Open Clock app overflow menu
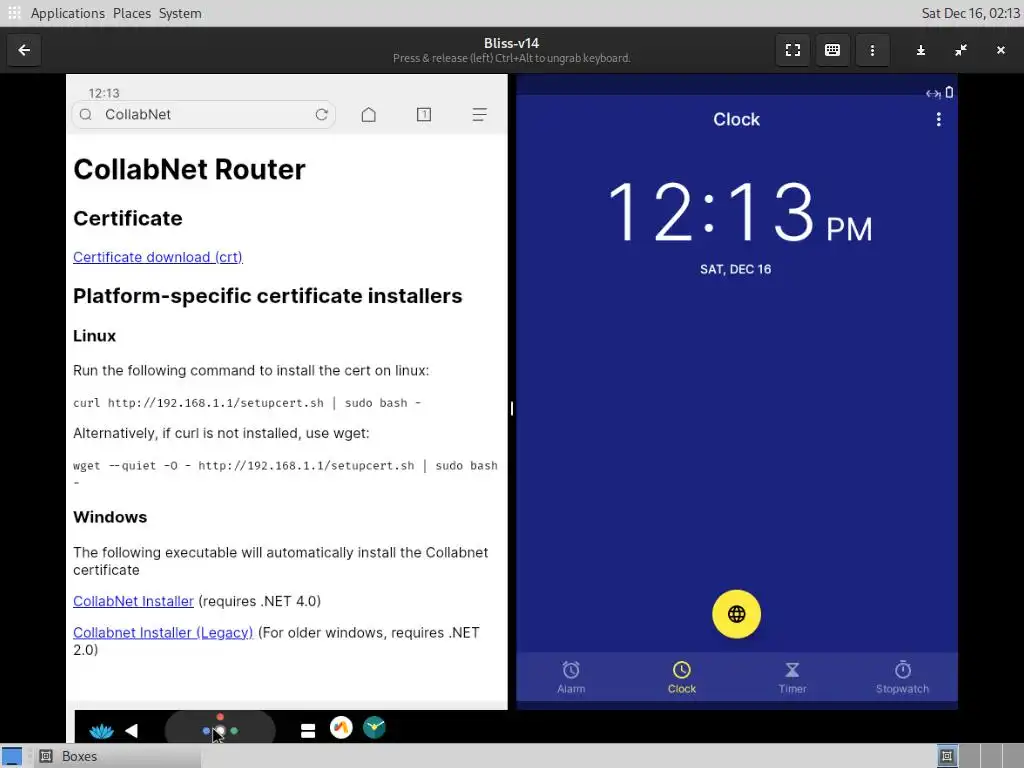The width and height of the screenshot is (1024, 768). click(938, 120)
